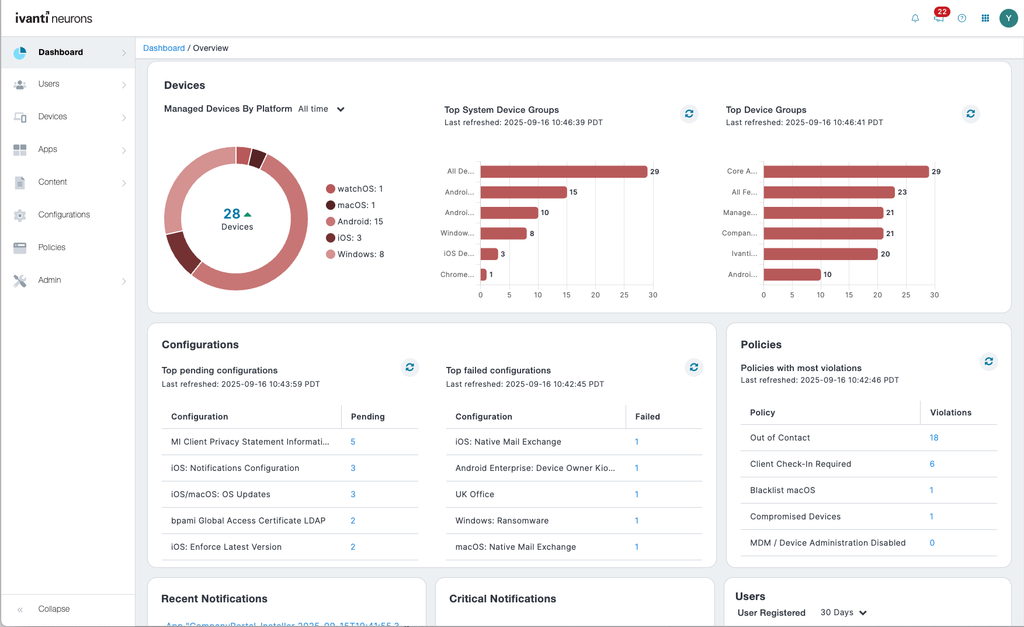The height and width of the screenshot is (627, 1024).
Task: Open pending count 5 for MI Client Privacy
Action: click(353, 442)
